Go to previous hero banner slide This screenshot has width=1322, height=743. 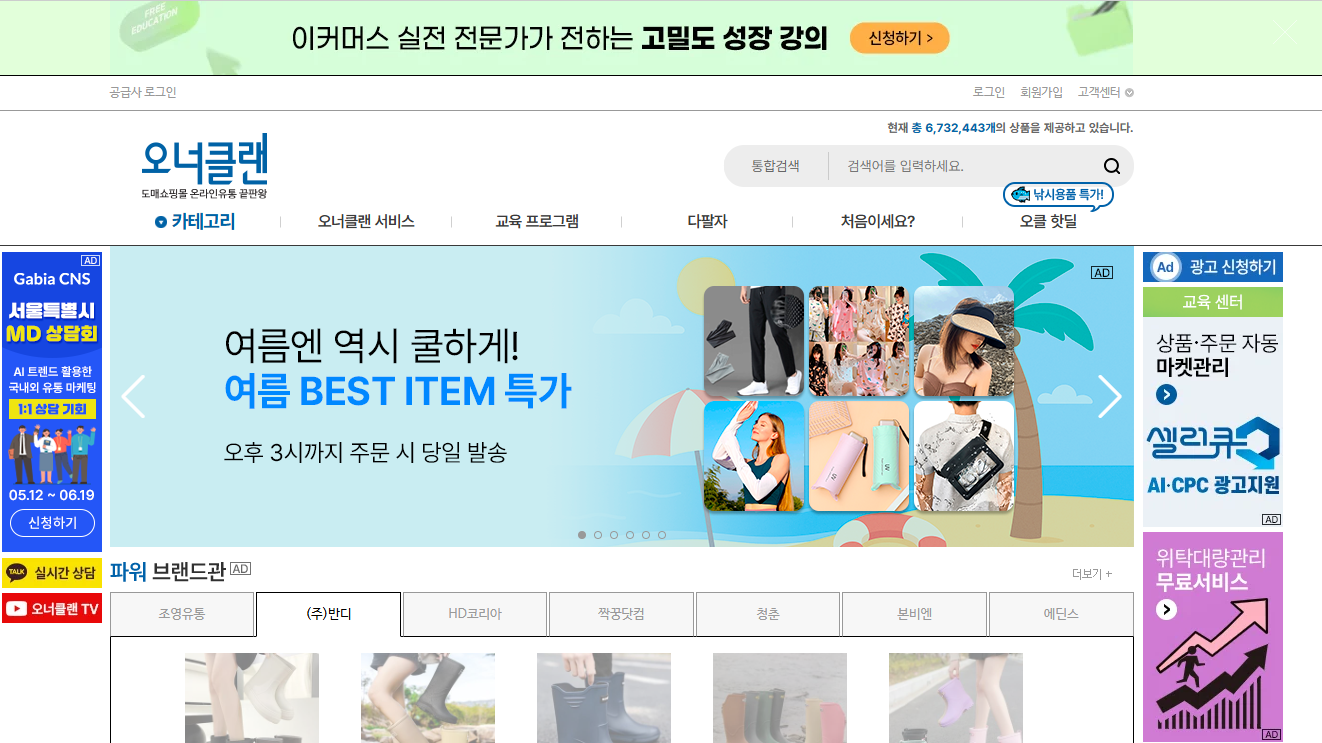pyautogui.click(x=133, y=396)
